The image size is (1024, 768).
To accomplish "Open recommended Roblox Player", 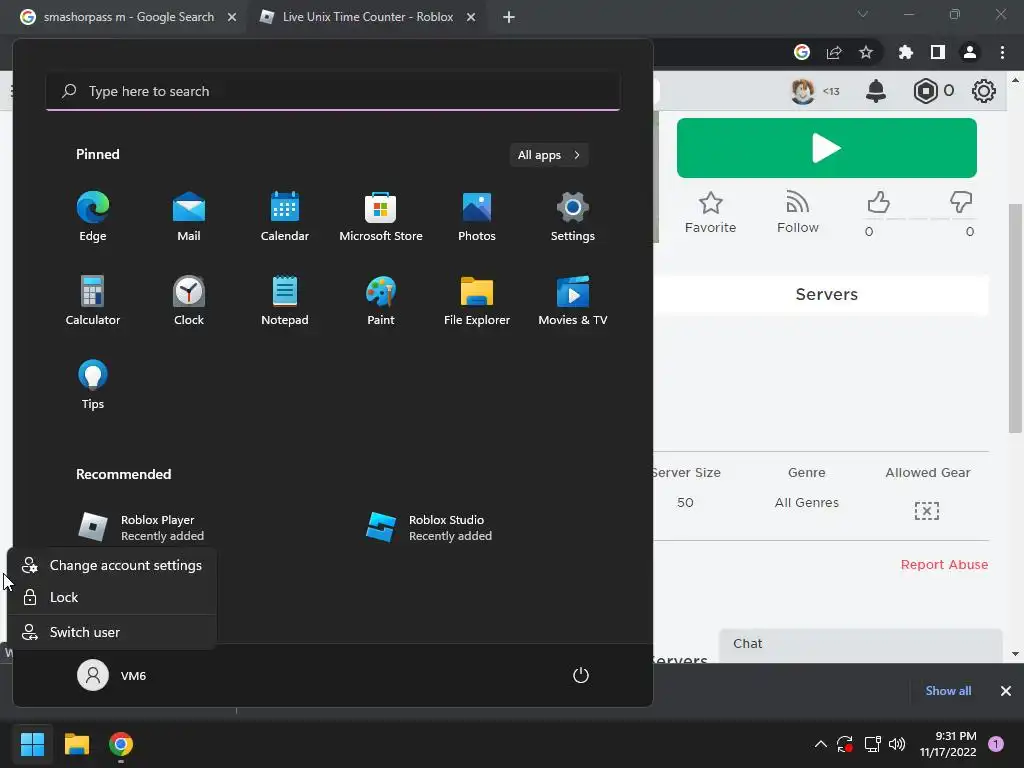I will coord(141,528).
